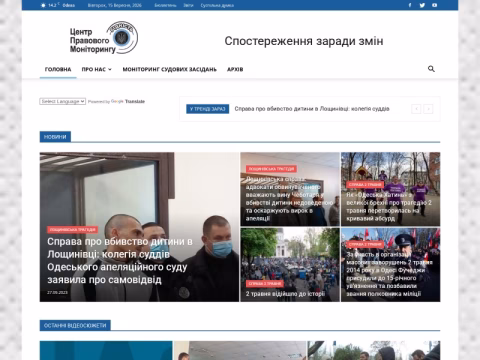This screenshot has width=480, height=360.
Task: Open article 2 травня відійшло до історії
Action: click(285, 294)
